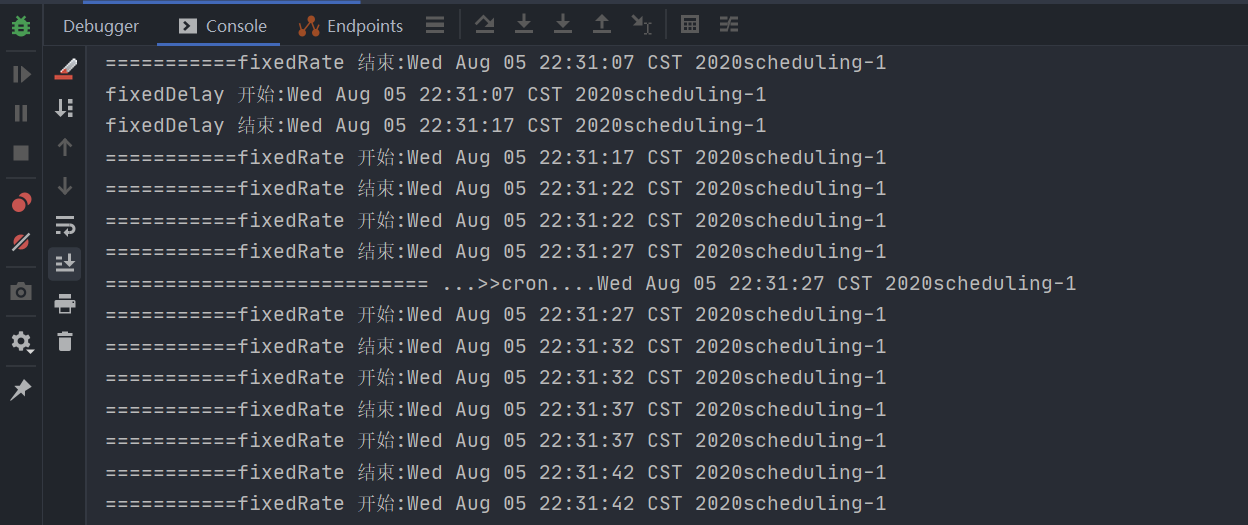
Task: Pin the current debug tab
Action: click(x=21, y=390)
